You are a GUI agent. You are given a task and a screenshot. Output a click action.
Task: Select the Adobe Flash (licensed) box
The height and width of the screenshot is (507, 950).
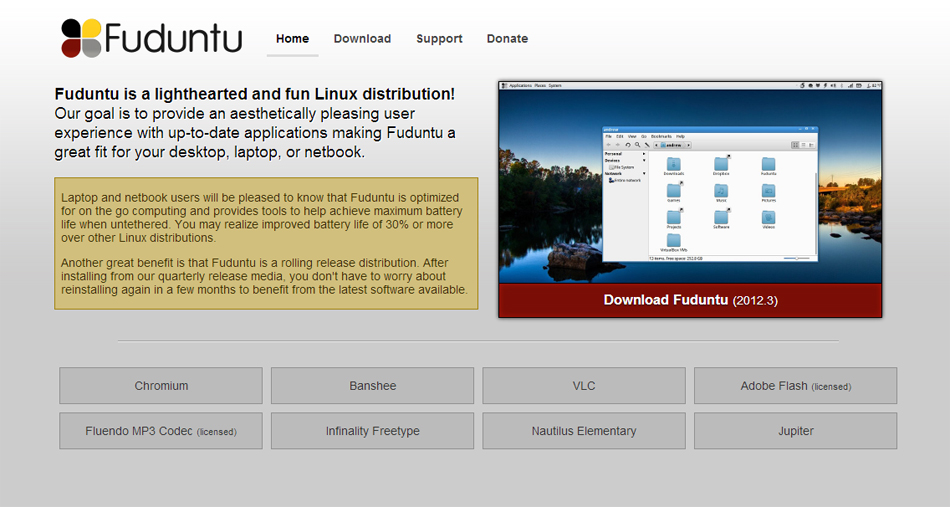tap(796, 386)
